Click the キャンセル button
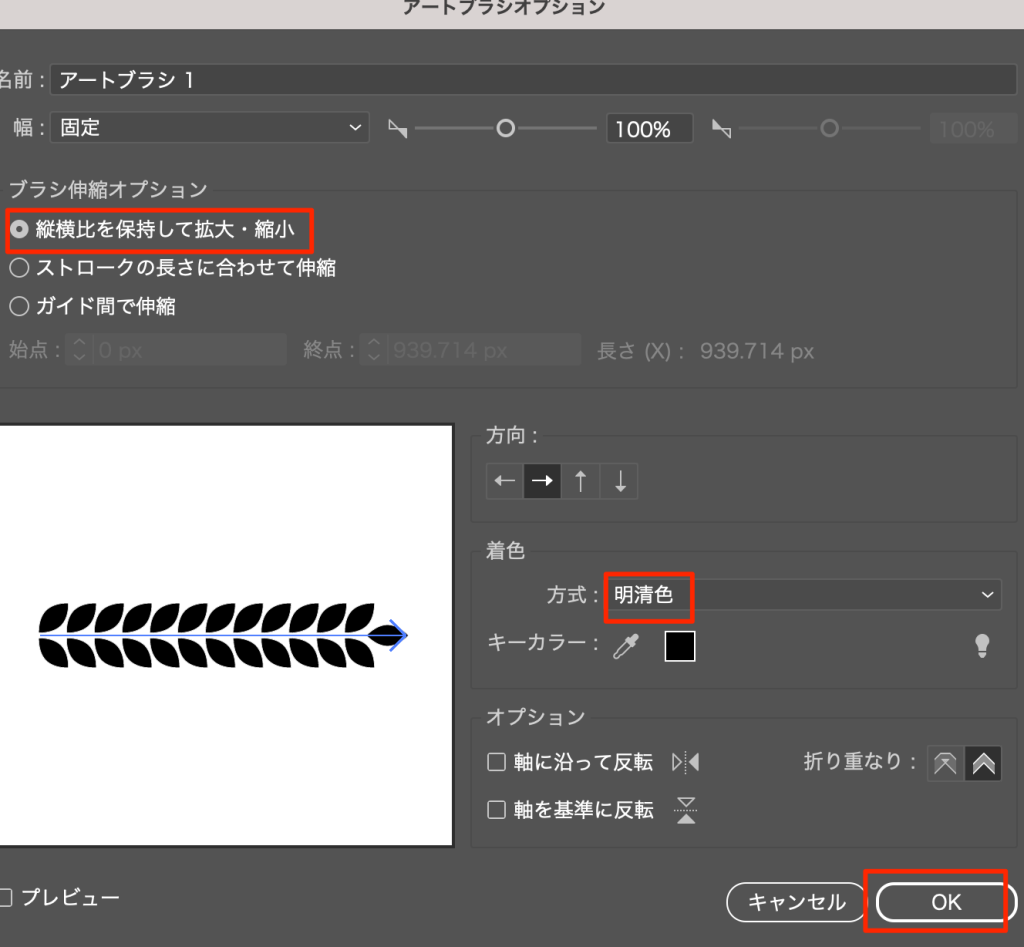Image resolution: width=1024 pixels, height=947 pixels. [x=796, y=902]
